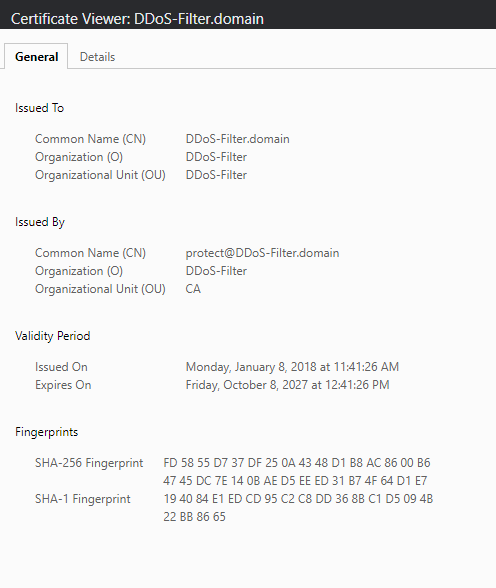Click the Issued To Organizational Unit value DDoS-Filter
This screenshot has width=496, height=588.
(216, 175)
